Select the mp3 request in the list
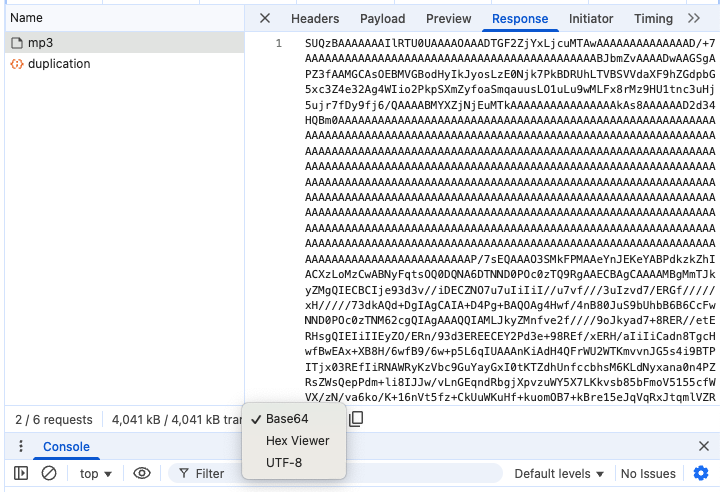The image size is (720, 492). (x=40, y=42)
